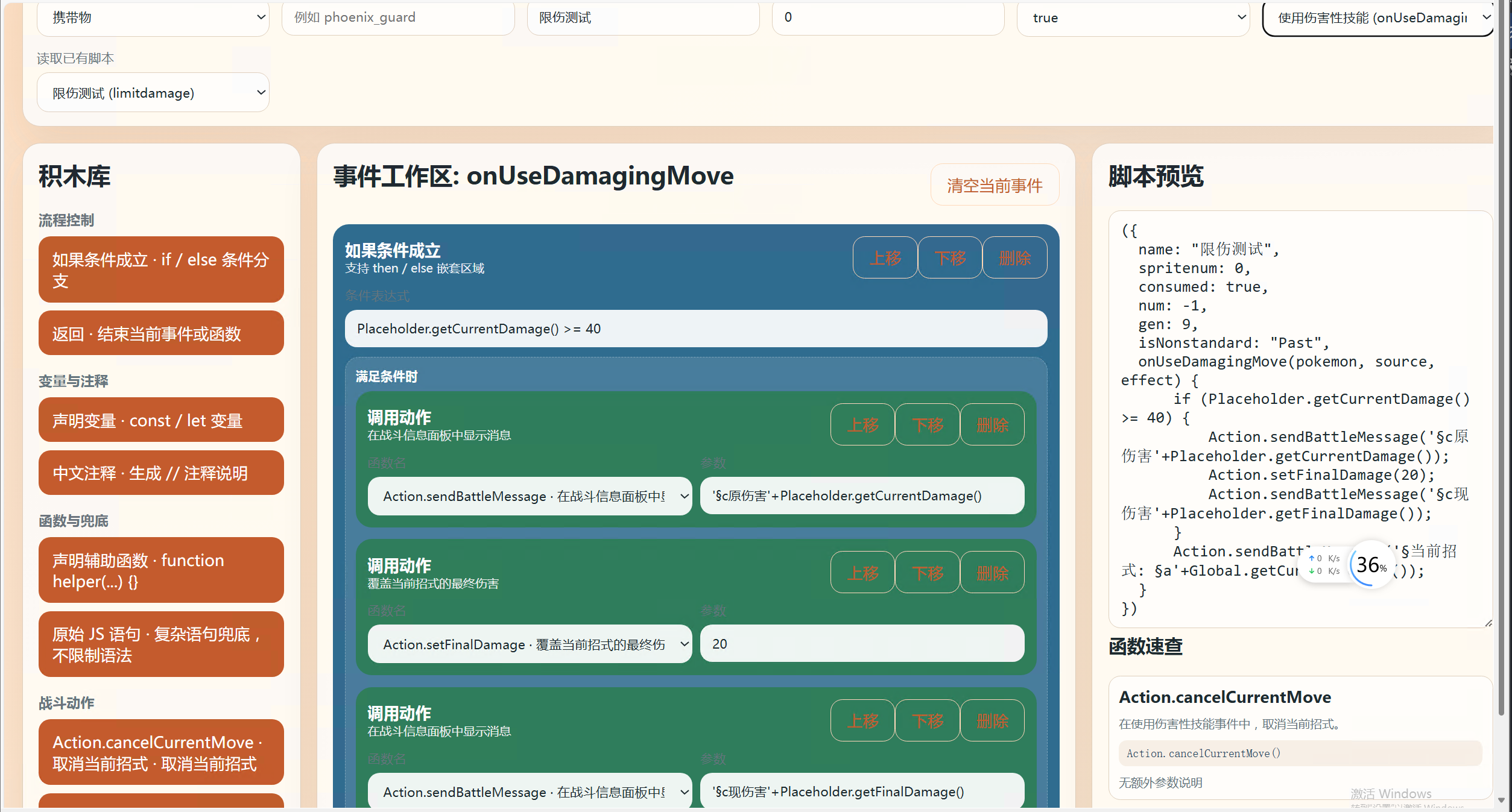The width and height of the screenshot is (1512, 812).
Task: Open the Action.setFinalDamage function dropdown
Action: (x=530, y=644)
